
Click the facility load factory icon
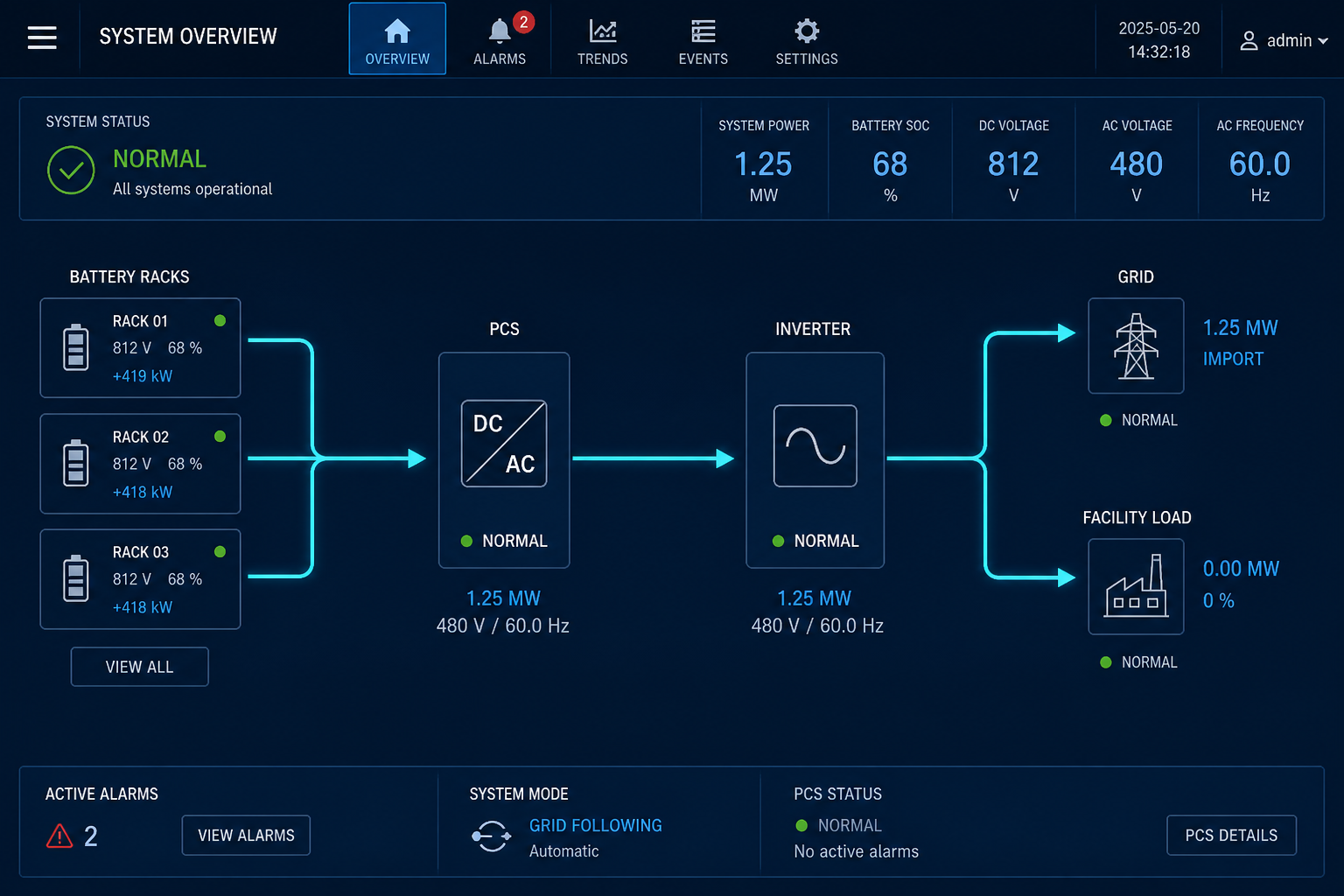pyautogui.click(x=1136, y=586)
